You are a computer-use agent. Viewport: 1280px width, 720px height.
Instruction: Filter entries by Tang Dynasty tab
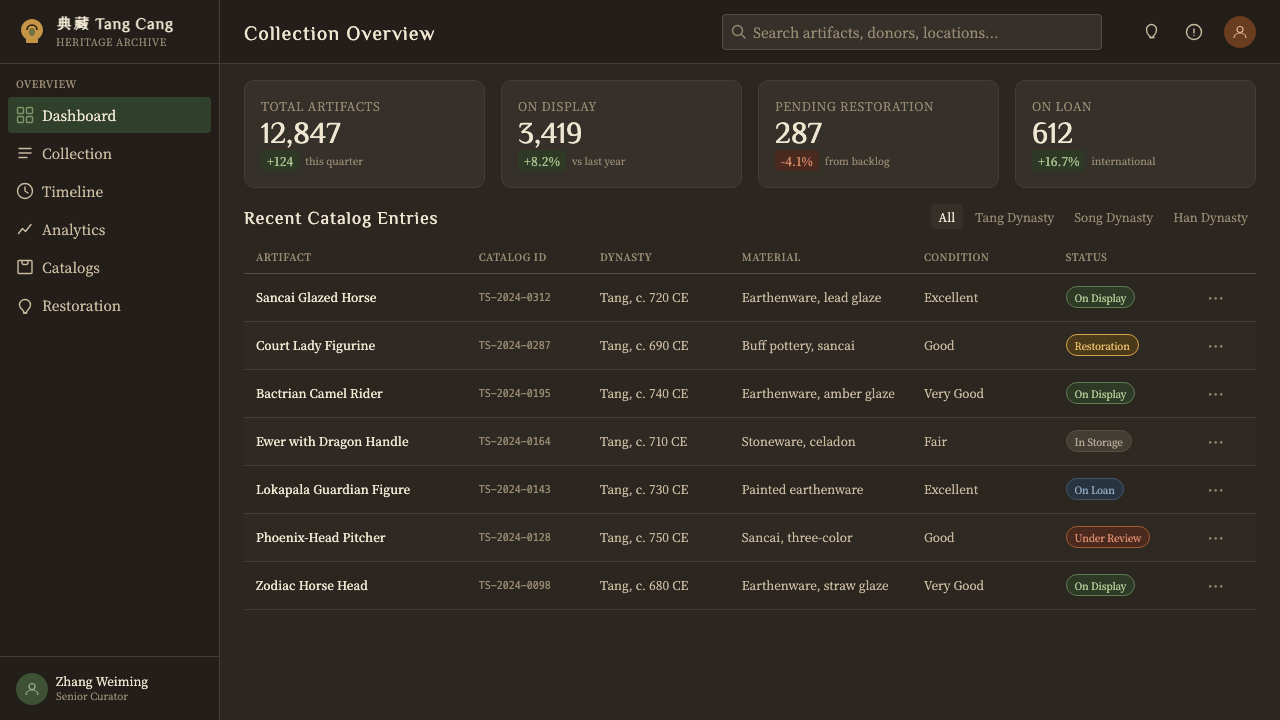click(1014, 217)
